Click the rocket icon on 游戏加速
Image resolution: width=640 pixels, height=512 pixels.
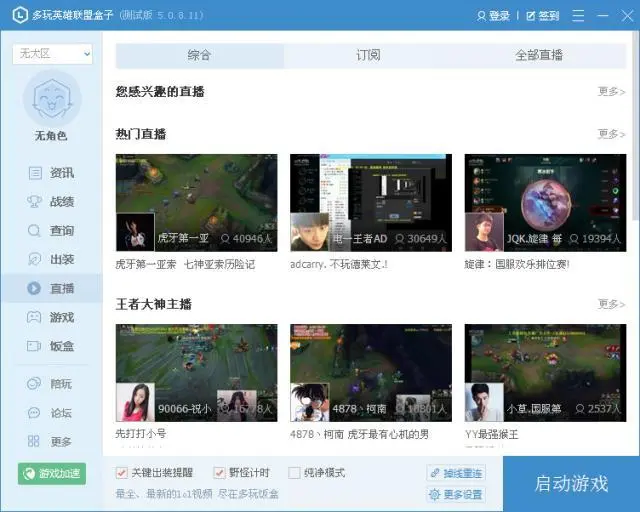(29, 474)
